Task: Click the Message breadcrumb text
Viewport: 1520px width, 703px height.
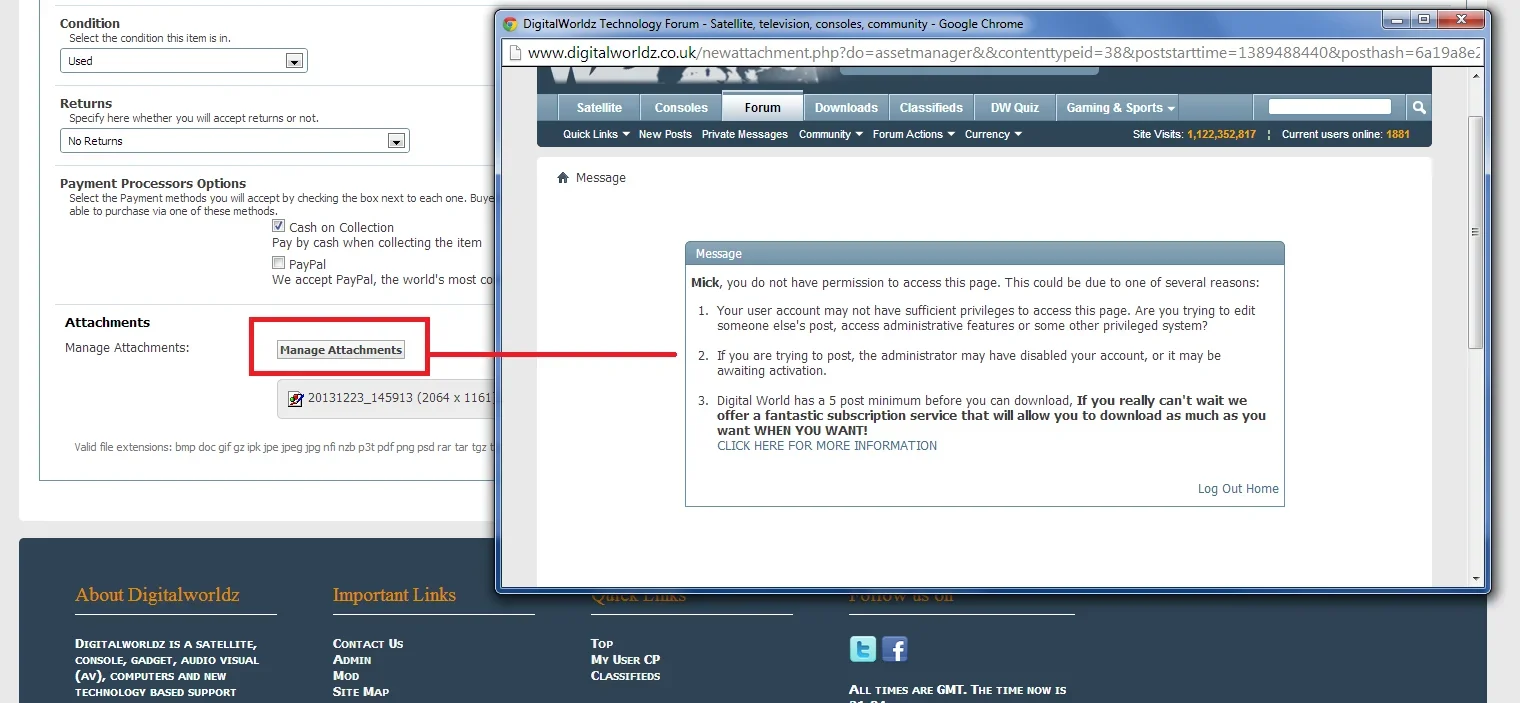Action: [601, 178]
